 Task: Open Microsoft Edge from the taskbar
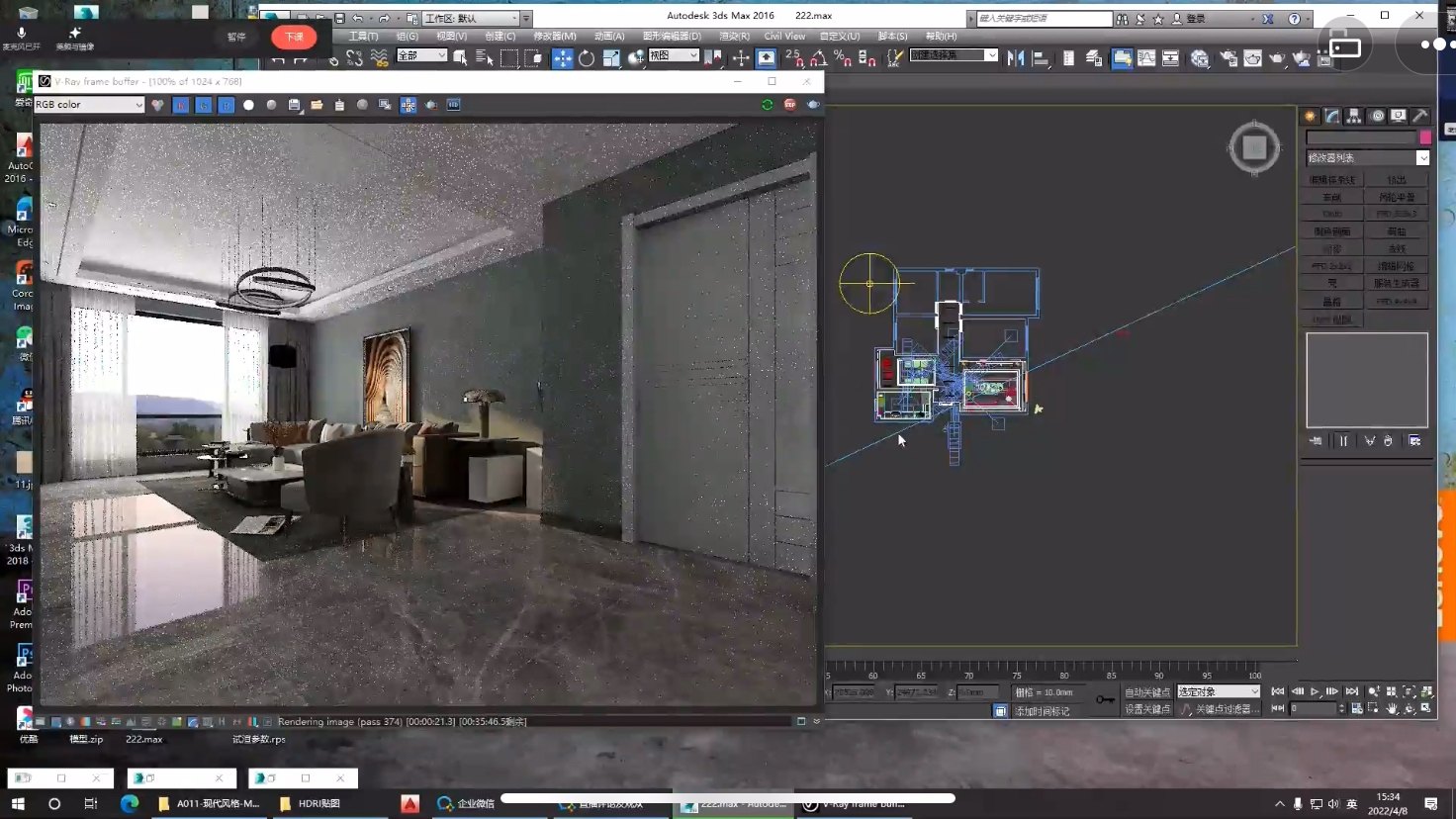click(x=129, y=803)
